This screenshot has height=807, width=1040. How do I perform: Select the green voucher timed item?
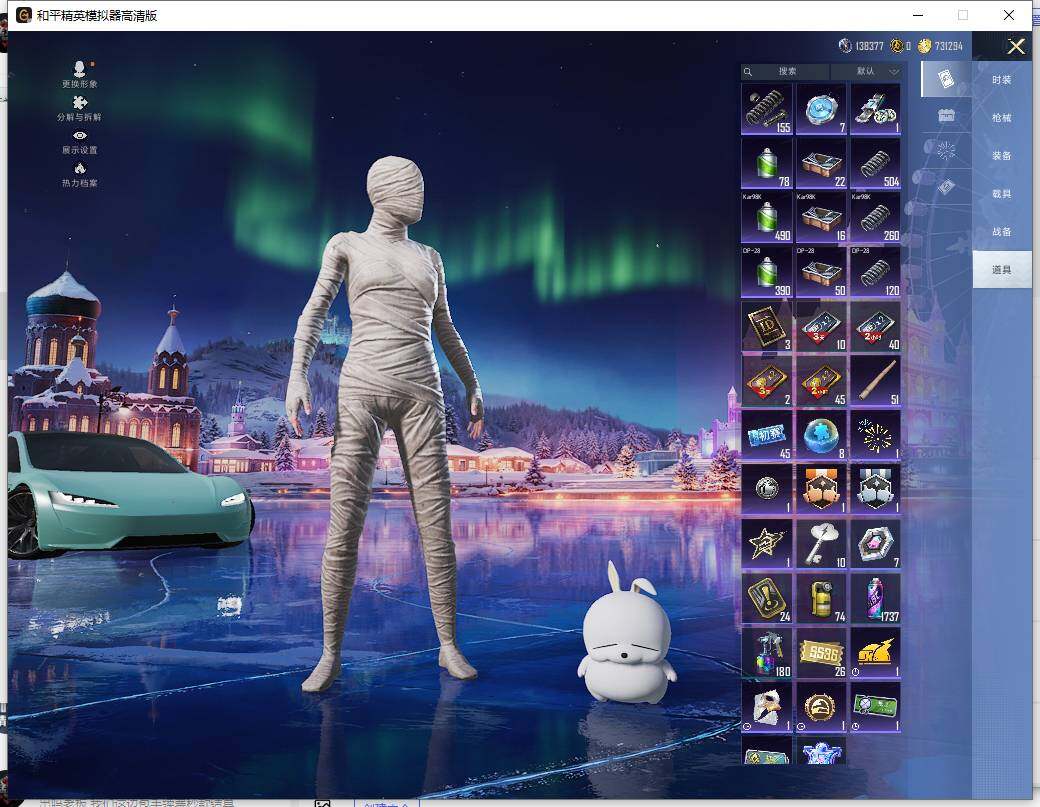click(876, 707)
